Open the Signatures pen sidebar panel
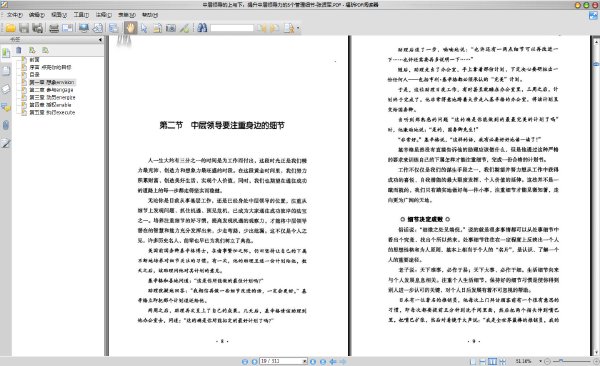 (x=6, y=143)
